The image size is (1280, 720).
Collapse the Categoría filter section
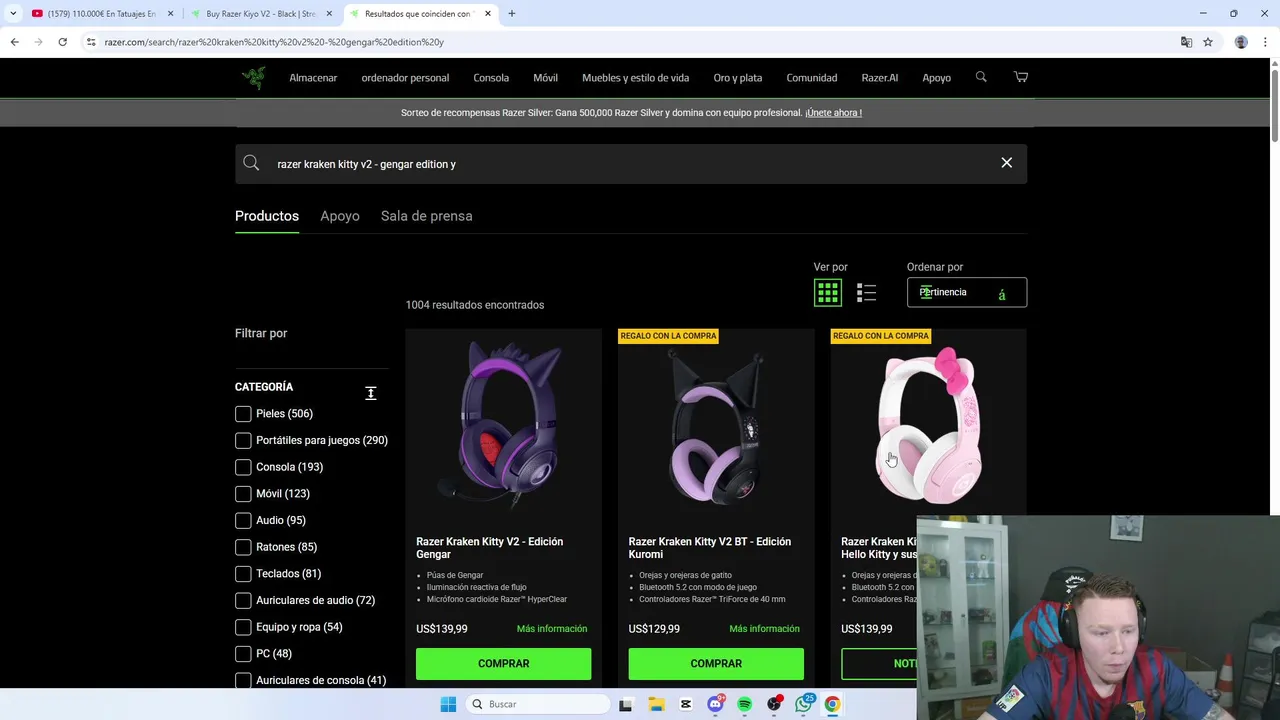370,393
